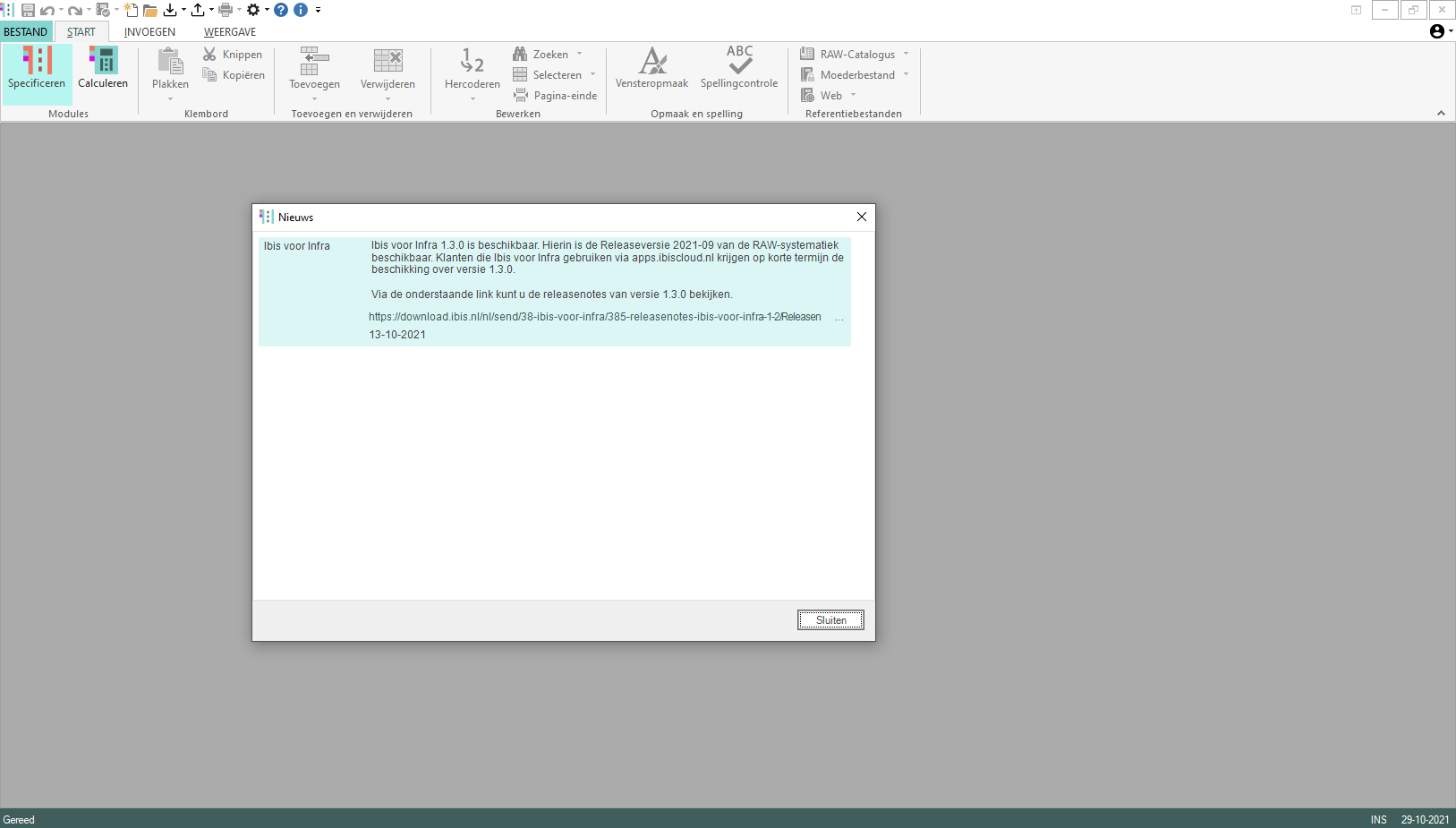Screen dimensions: 1456x828
Task: Click the ellipsis after the release notes link
Action: [x=839, y=318]
